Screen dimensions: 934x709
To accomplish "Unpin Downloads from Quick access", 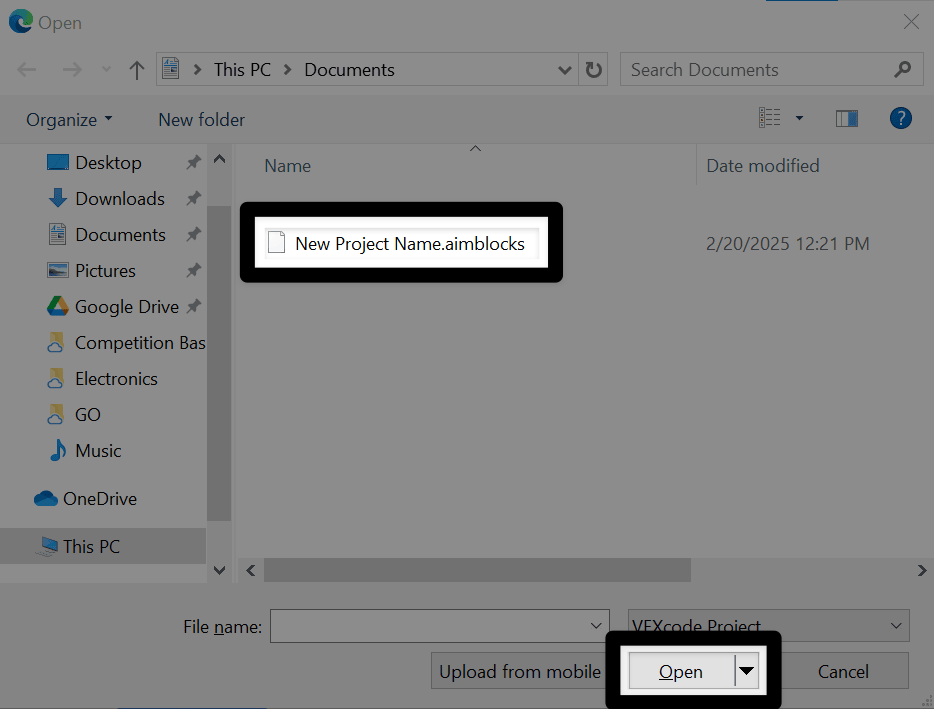I will [193, 198].
